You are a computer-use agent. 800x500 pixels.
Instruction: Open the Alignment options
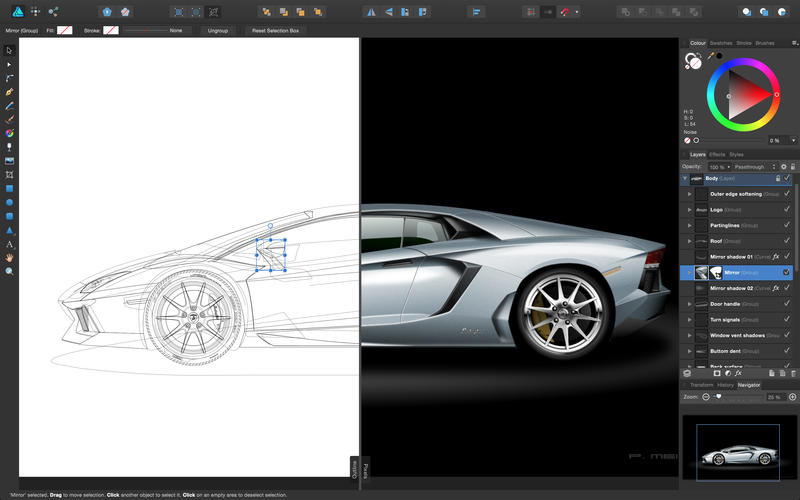pyautogui.click(x=476, y=12)
